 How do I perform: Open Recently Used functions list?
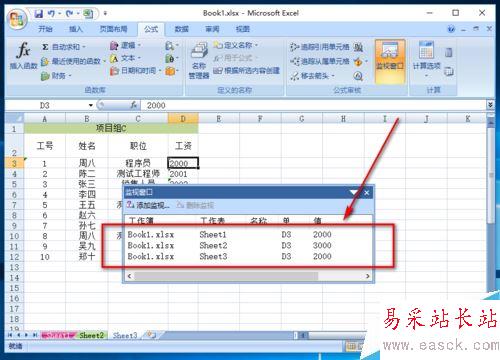click(x=73, y=61)
